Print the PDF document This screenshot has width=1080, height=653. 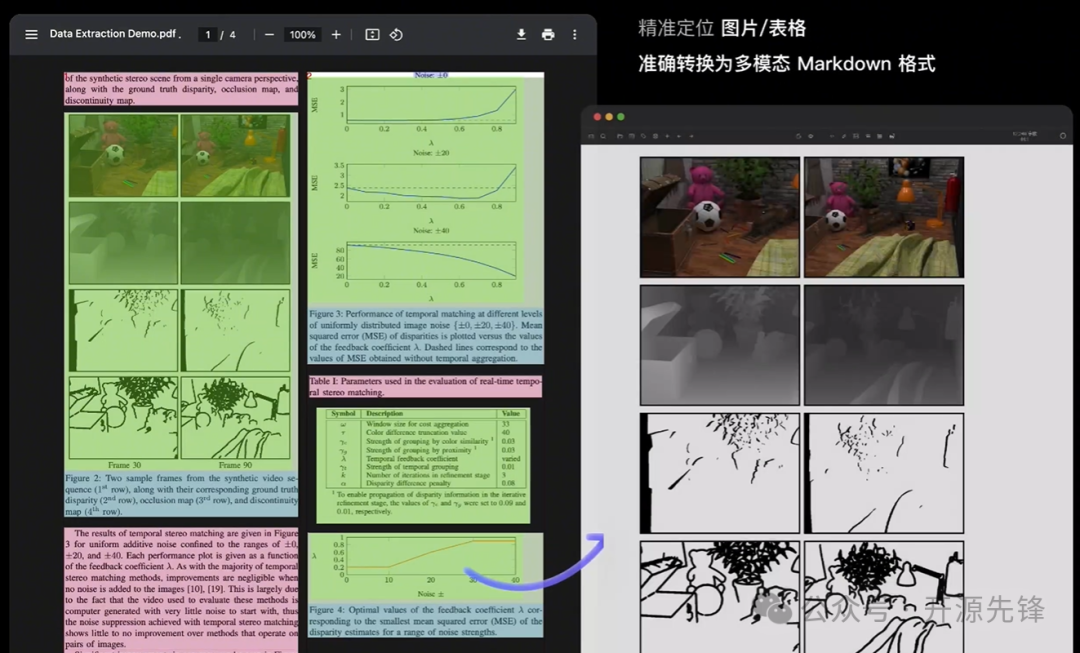click(x=548, y=35)
